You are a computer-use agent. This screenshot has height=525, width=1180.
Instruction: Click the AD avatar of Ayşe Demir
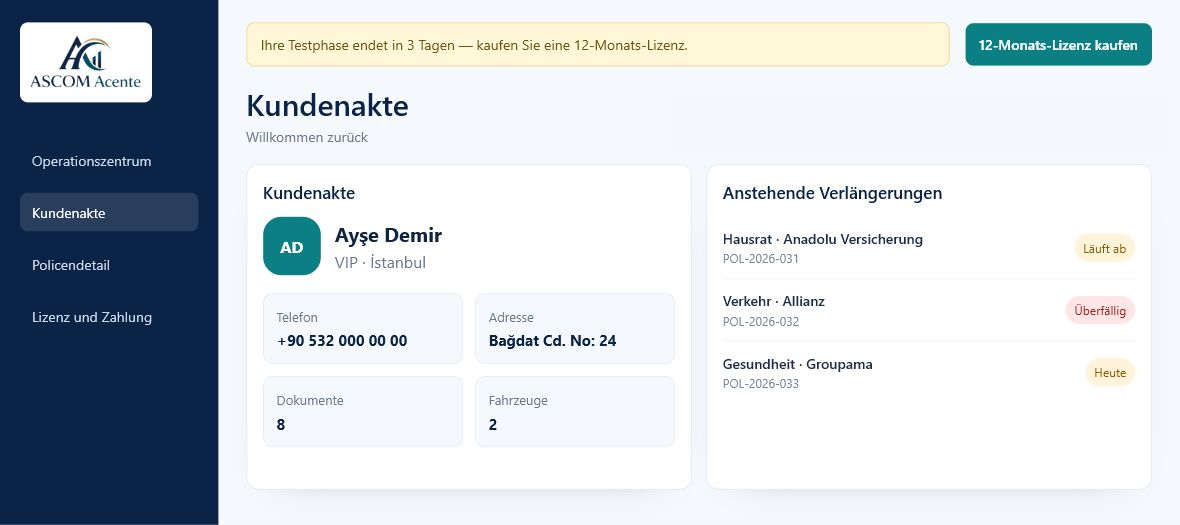[x=292, y=246]
